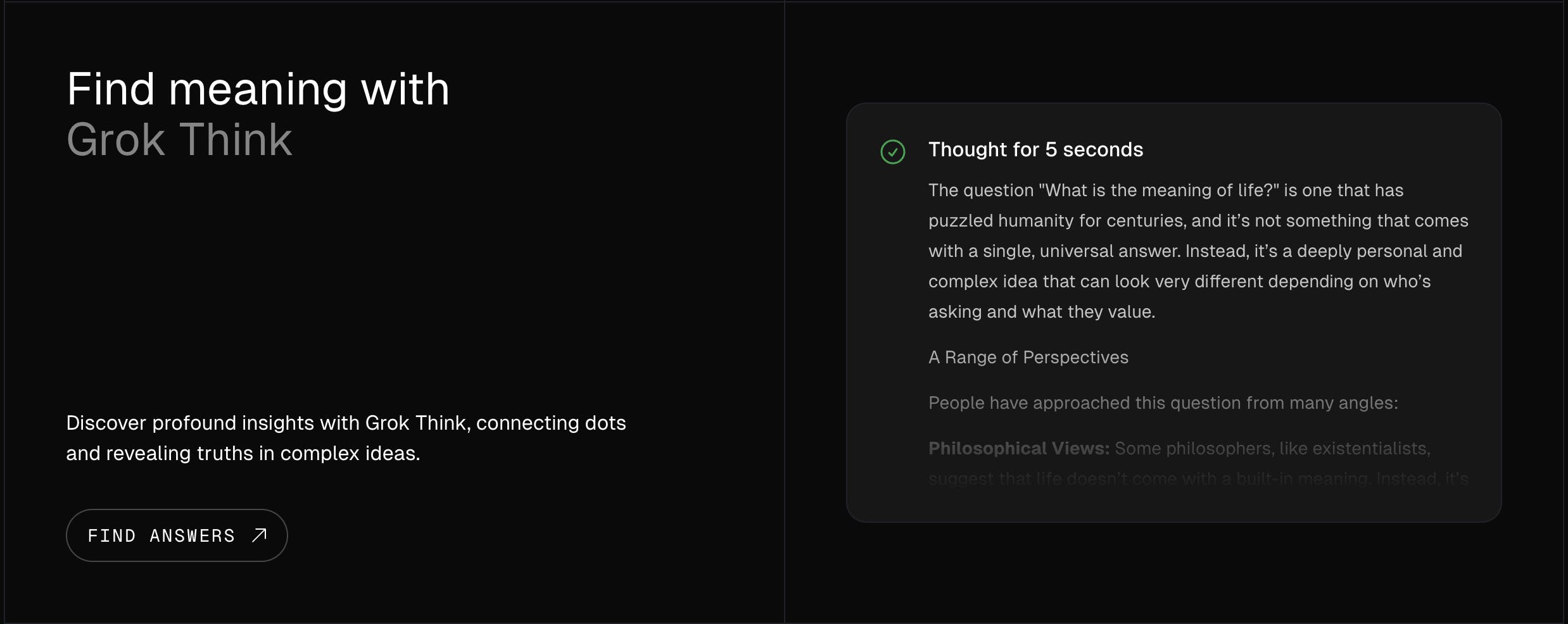Click the "asking and what they value." line
Image resolution: width=1568 pixels, height=624 pixels.
1041,312
